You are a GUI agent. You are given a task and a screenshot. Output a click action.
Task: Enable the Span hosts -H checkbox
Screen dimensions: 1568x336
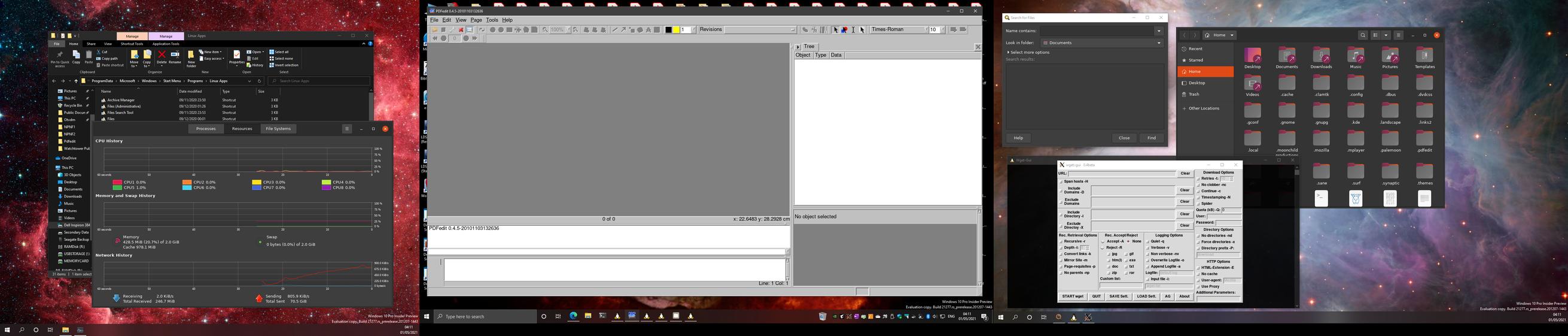pyautogui.click(x=1061, y=181)
